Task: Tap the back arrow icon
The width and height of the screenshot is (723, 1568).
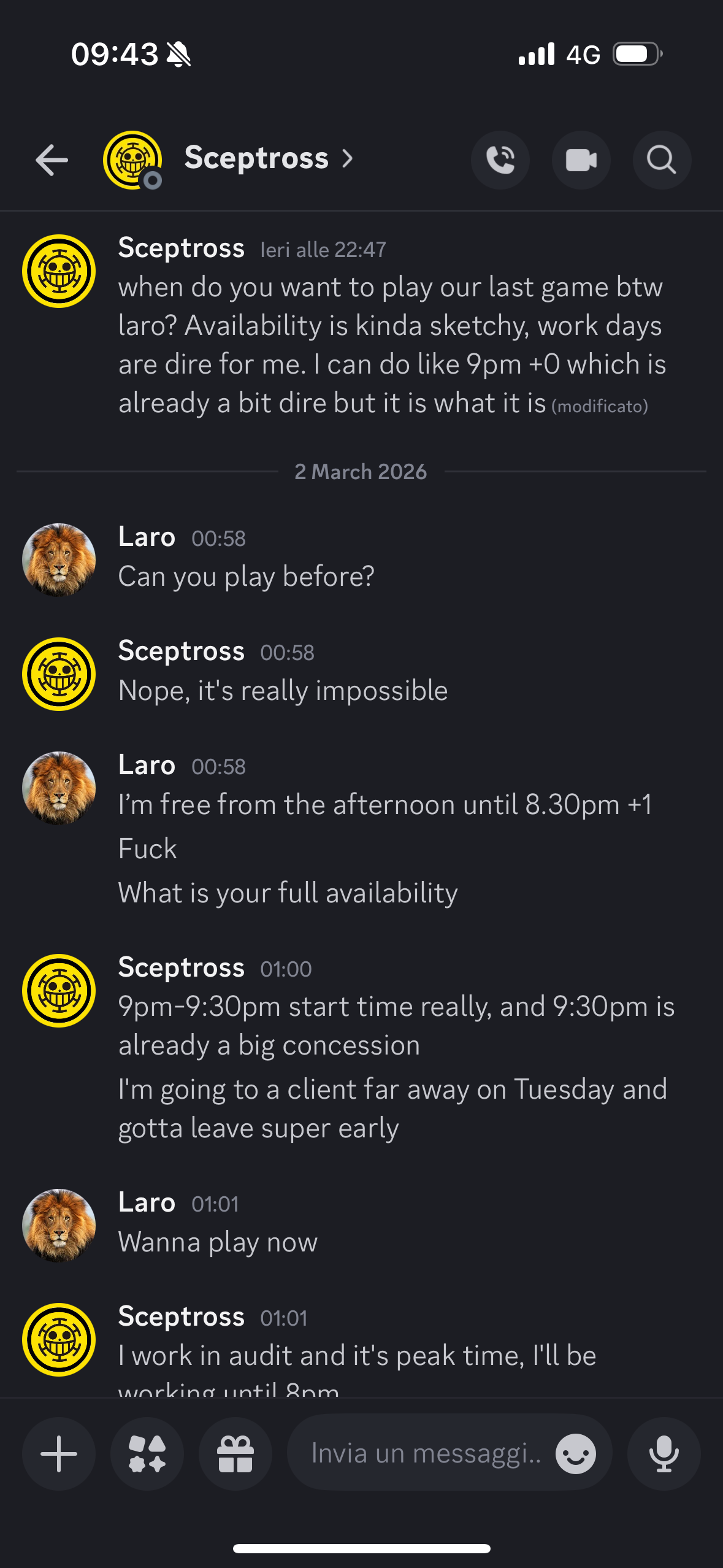Action: point(52,160)
